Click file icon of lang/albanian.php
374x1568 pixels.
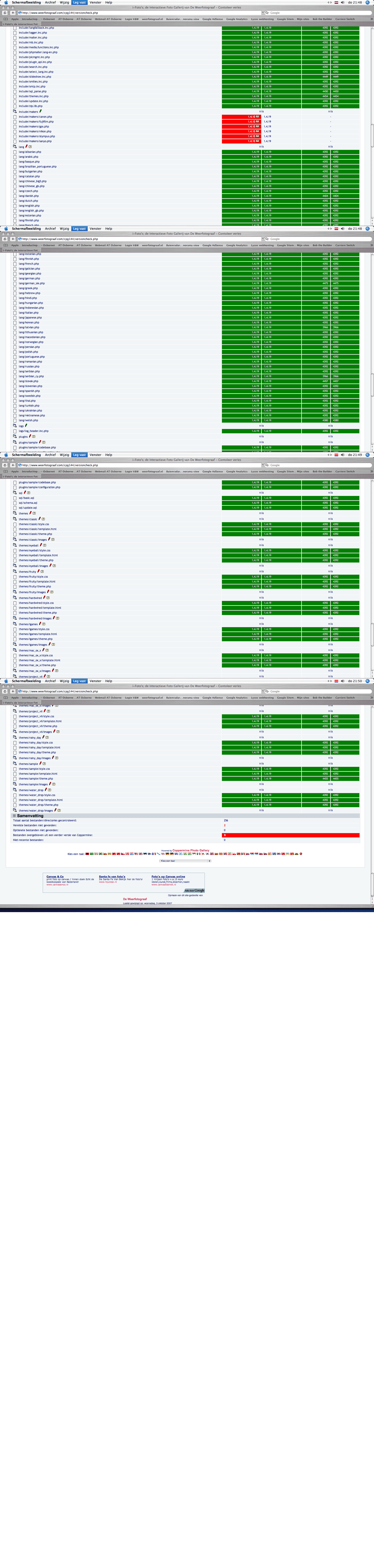coord(15,152)
